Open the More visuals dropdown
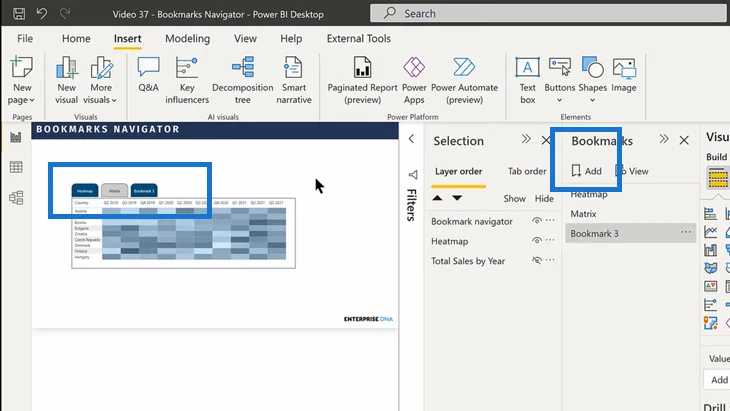Viewport: 730px width, 411px height. 101,80
